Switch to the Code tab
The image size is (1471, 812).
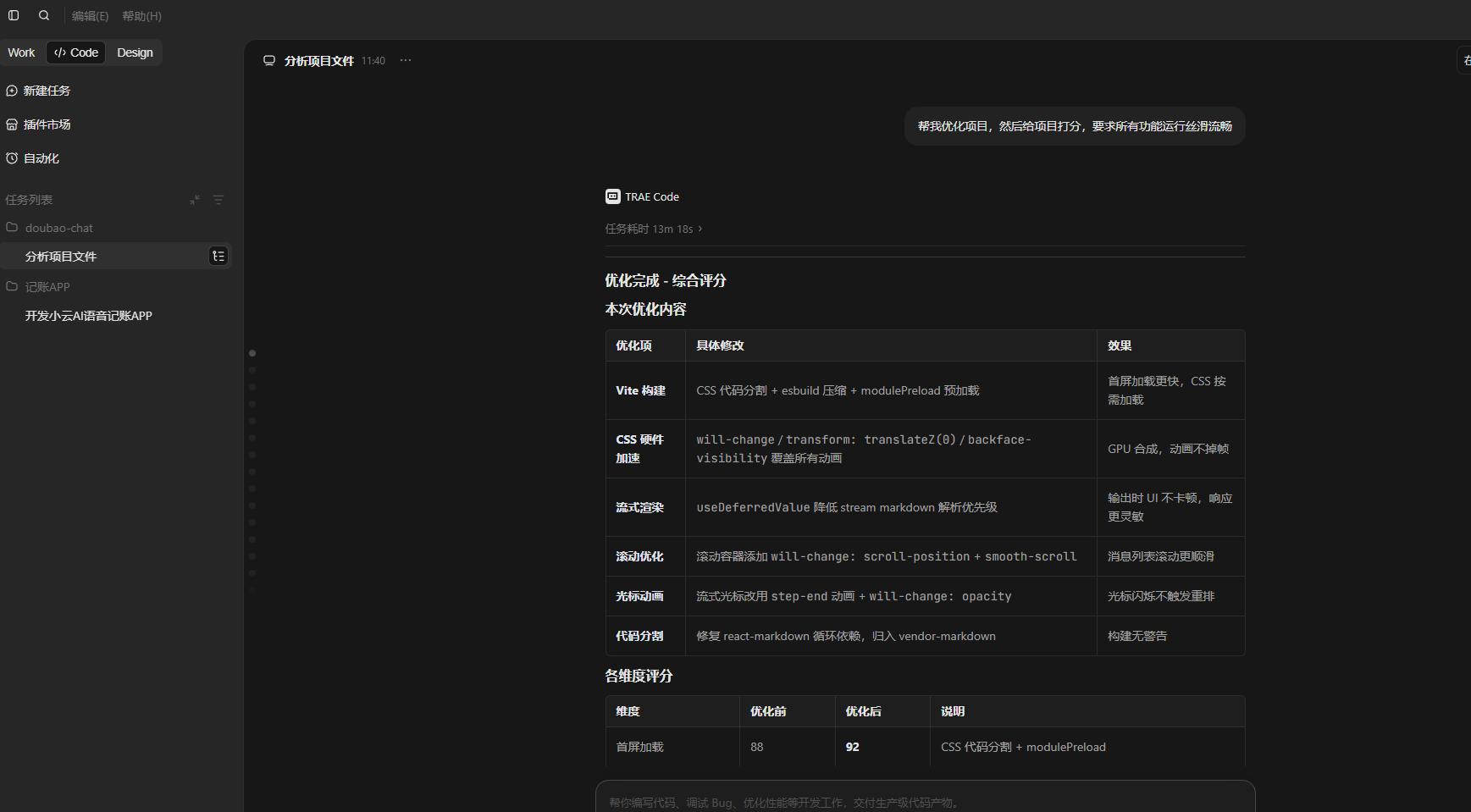[x=76, y=52]
